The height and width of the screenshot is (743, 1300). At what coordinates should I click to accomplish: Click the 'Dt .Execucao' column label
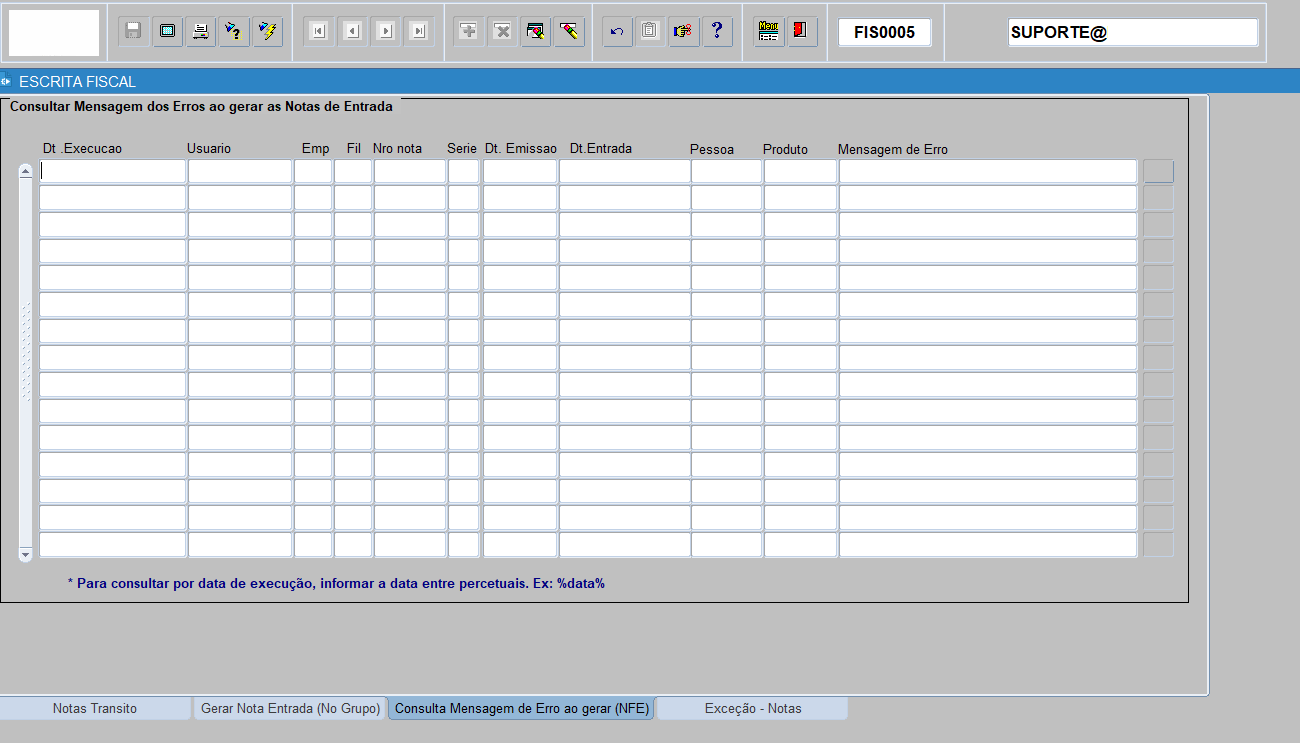click(x=82, y=148)
